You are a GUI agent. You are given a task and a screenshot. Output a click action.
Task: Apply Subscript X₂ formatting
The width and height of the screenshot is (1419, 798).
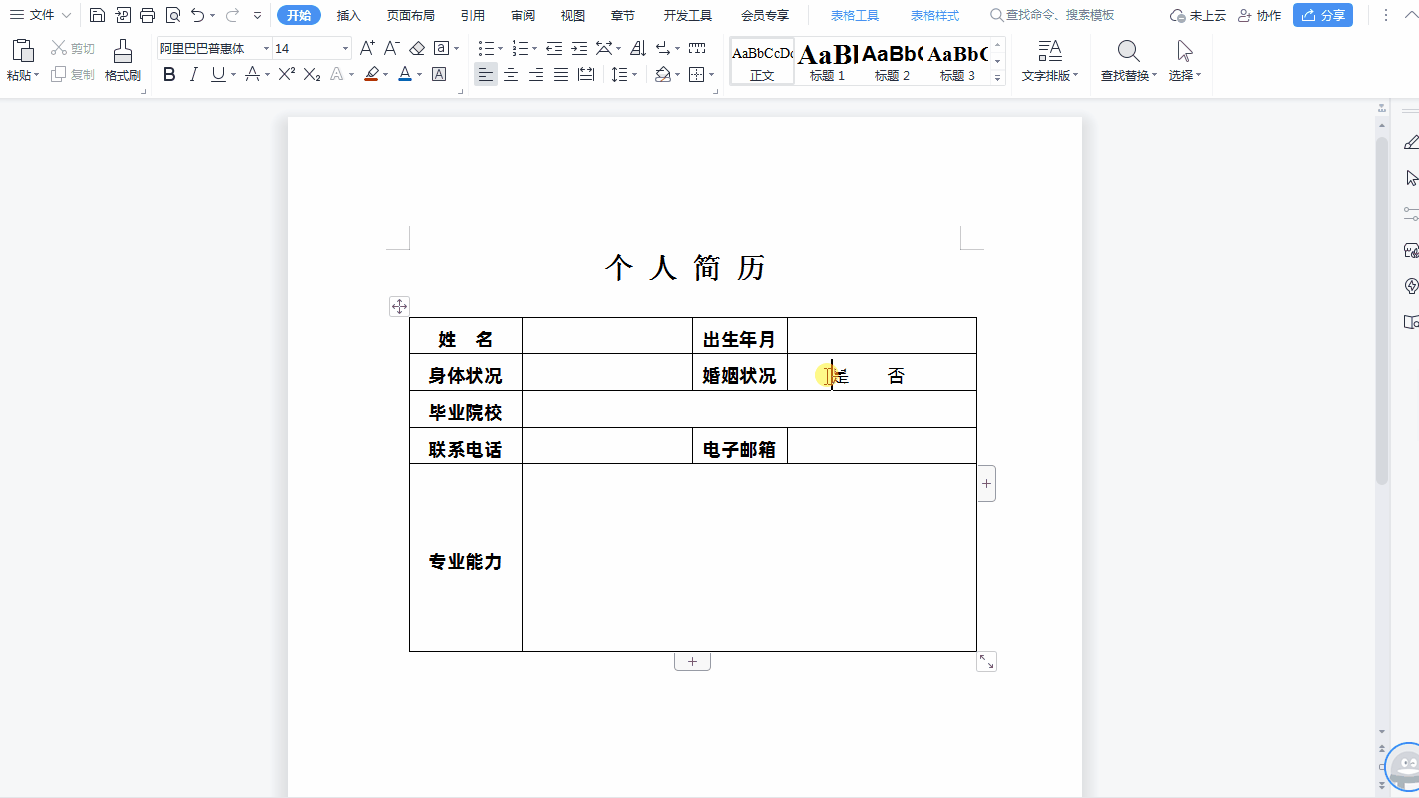312,74
